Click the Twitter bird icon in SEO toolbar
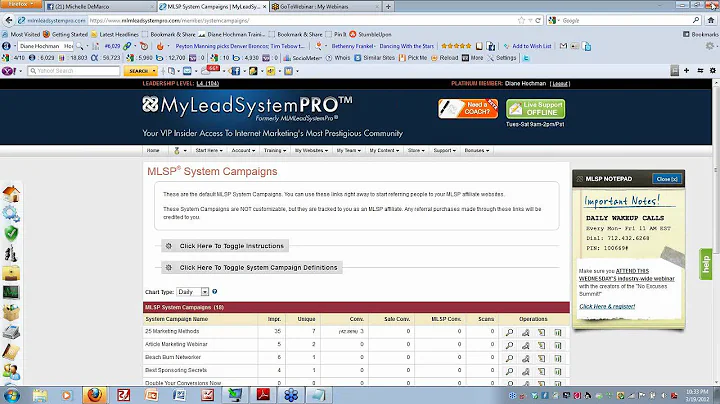Screen dimensions: 720x404 click(526, 58)
